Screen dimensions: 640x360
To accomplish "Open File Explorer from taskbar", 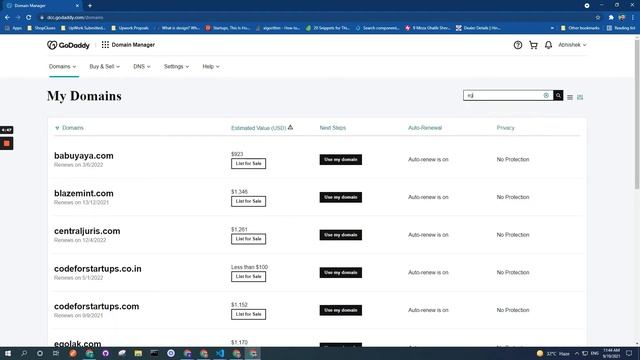I will click(138, 353).
